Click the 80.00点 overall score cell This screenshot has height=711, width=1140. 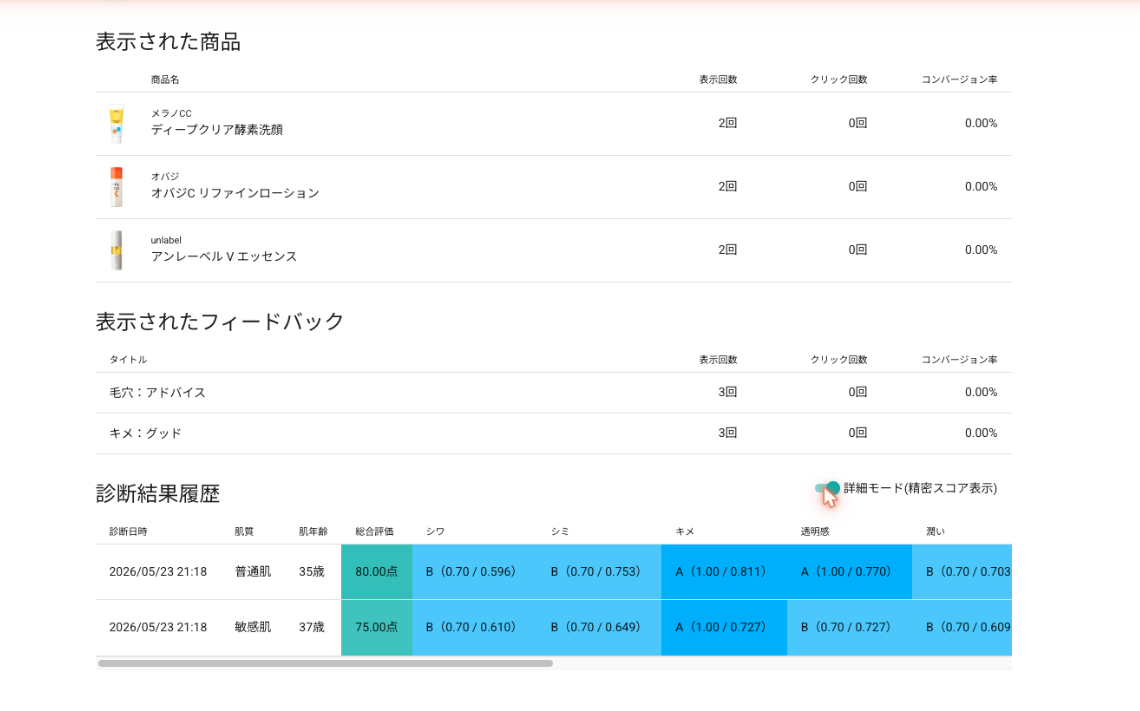tap(377, 572)
